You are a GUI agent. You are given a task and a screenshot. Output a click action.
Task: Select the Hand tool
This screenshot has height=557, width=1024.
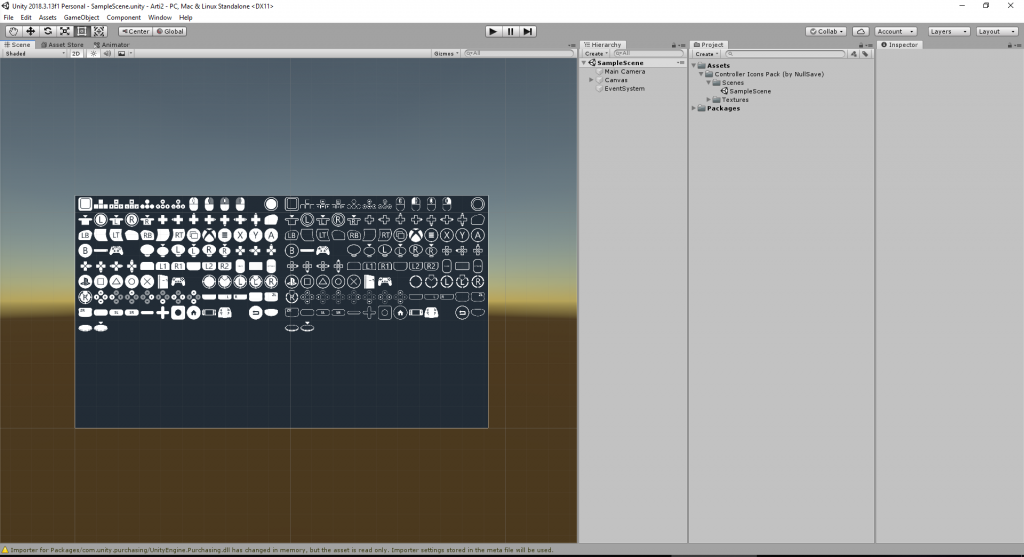click(x=13, y=31)
